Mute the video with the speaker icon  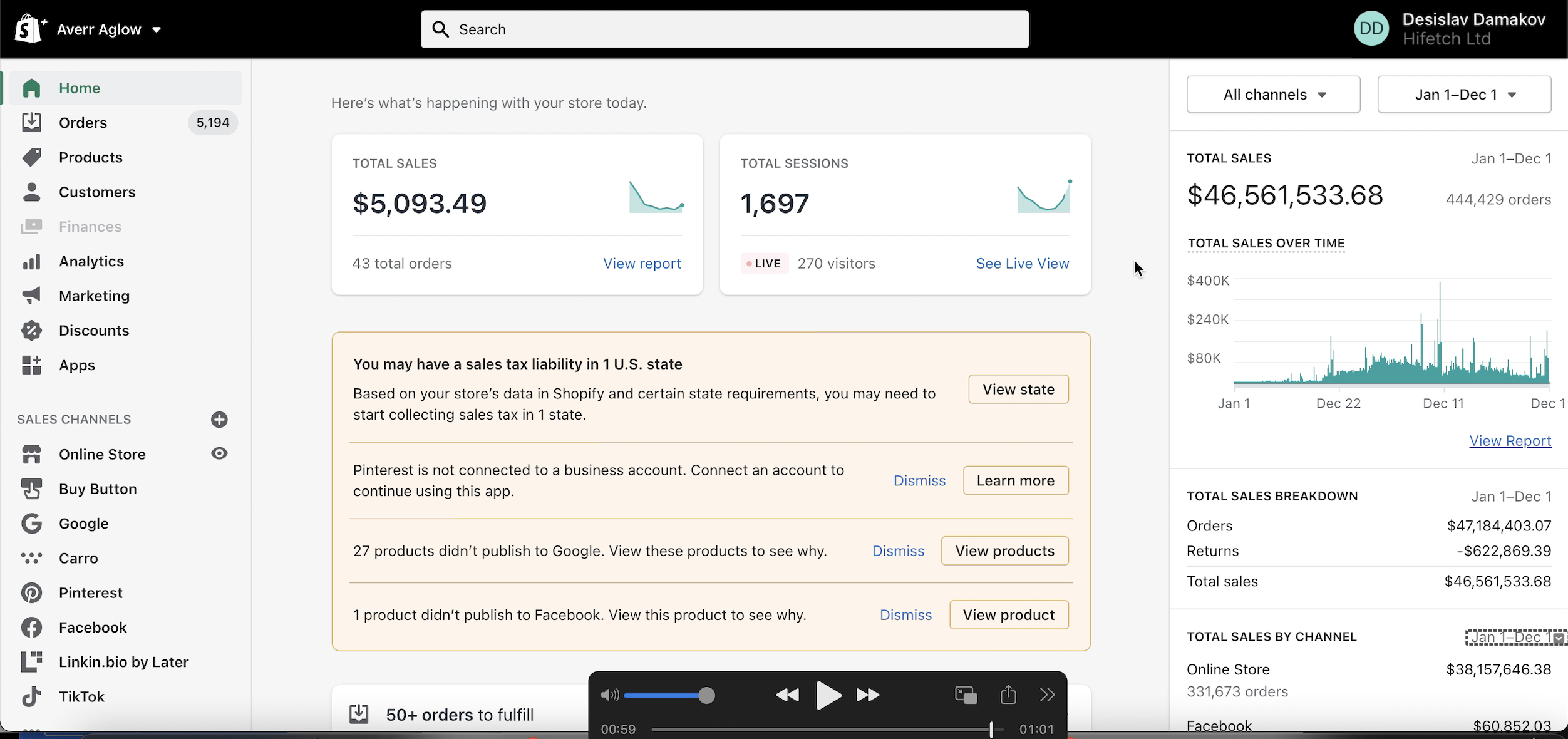609,695
